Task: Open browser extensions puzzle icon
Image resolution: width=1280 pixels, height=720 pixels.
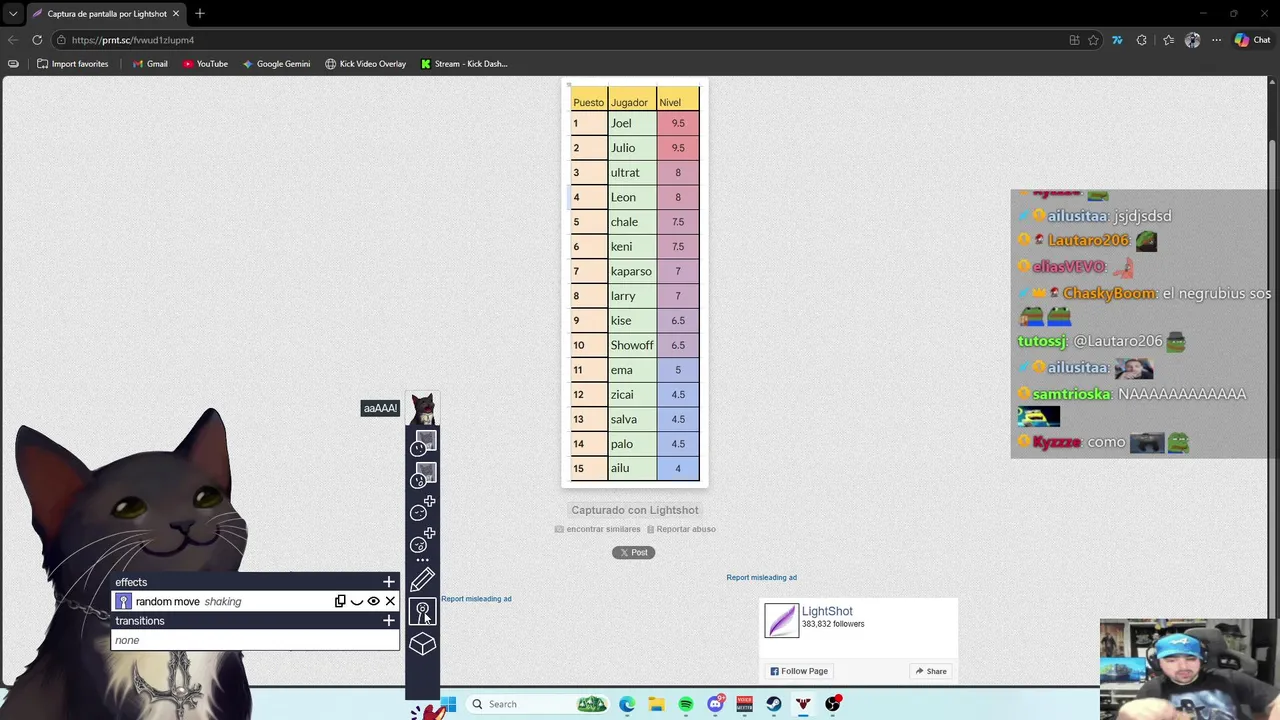Action: coord(1141,40)
